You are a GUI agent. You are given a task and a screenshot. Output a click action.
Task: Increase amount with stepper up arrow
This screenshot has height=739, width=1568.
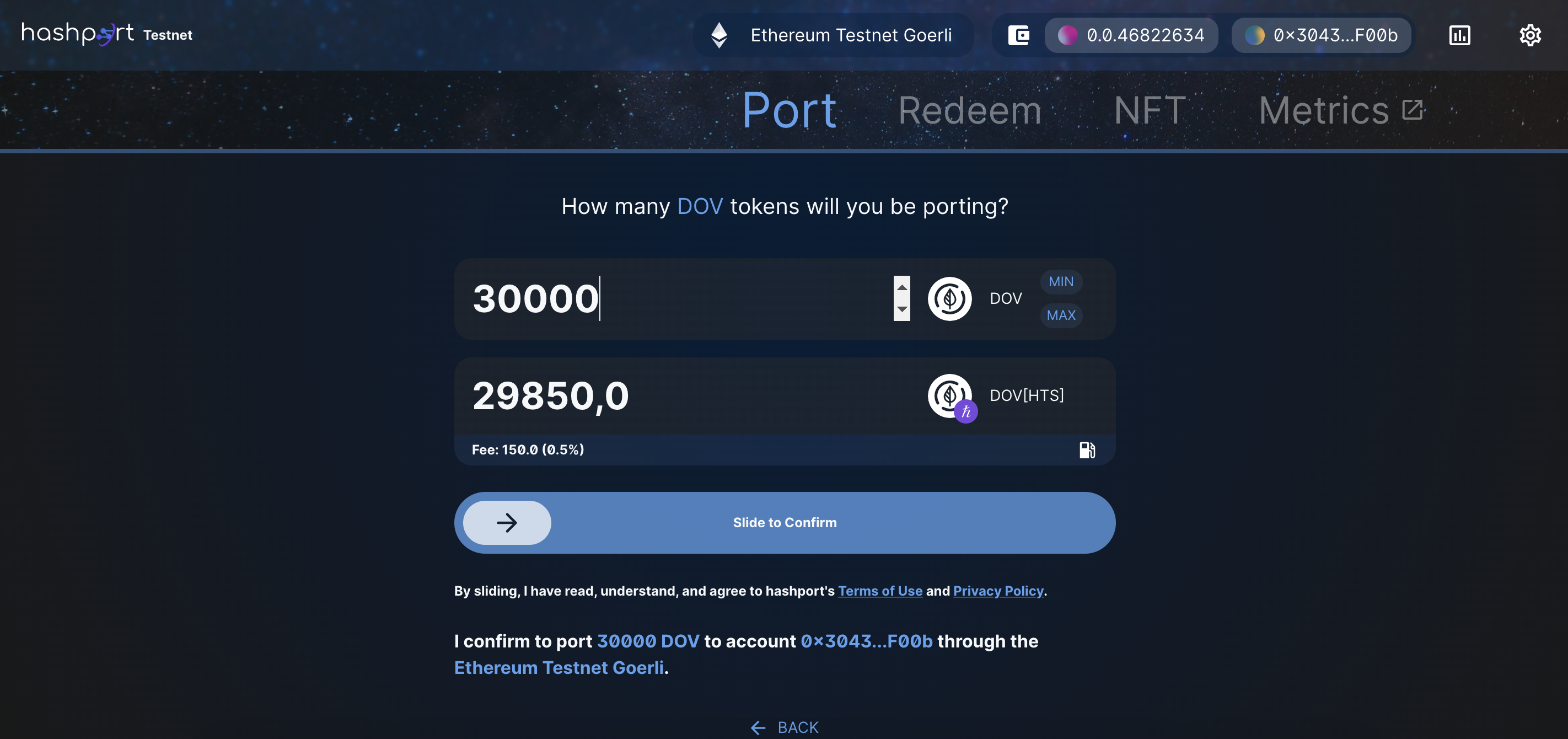pos(902,287)
